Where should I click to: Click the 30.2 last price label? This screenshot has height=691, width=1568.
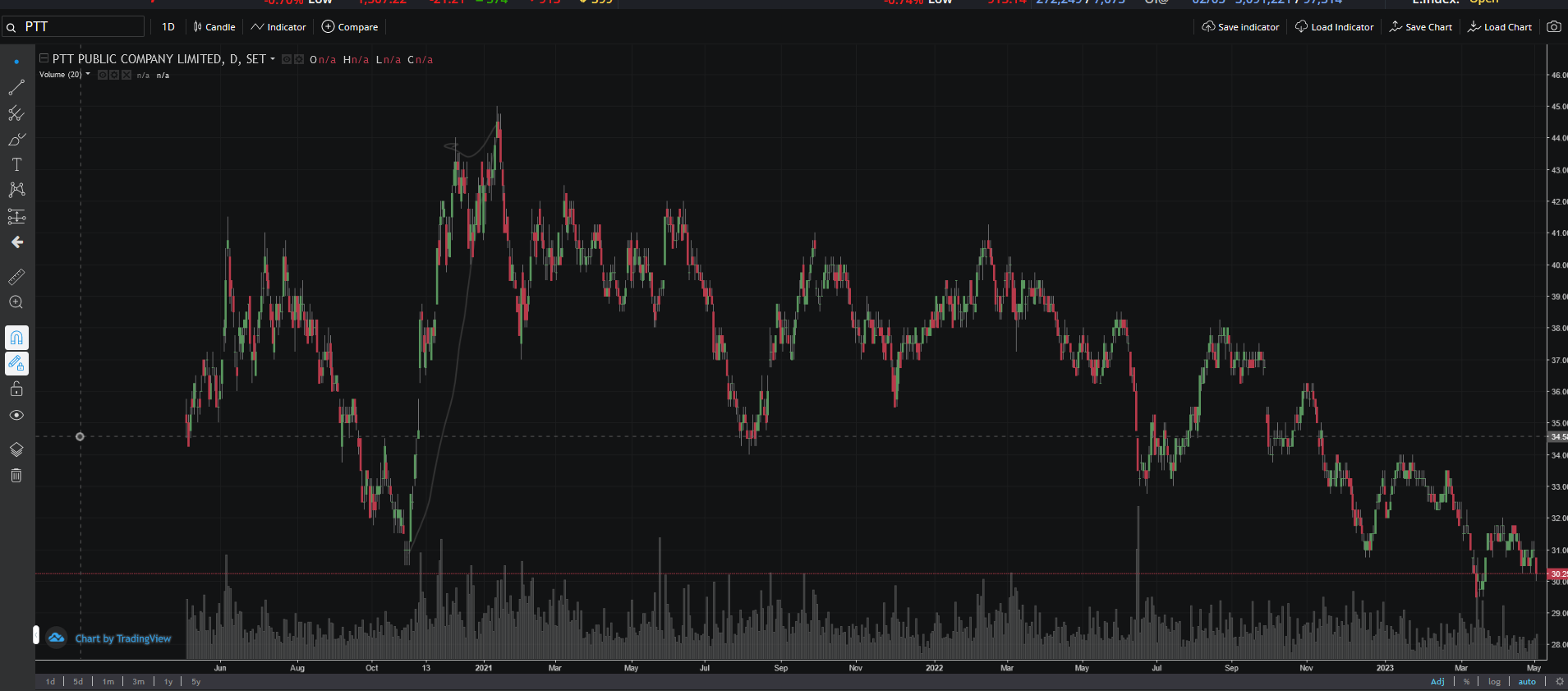(1557, 574)
